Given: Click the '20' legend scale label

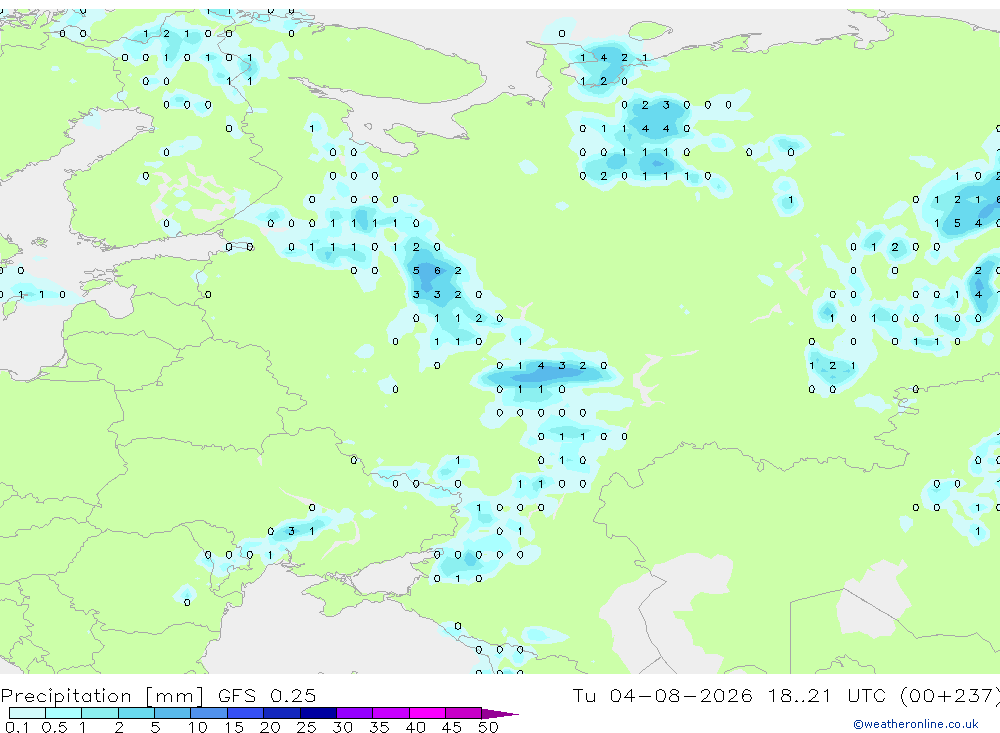Looking at the screenshot, I should point(270,727).
